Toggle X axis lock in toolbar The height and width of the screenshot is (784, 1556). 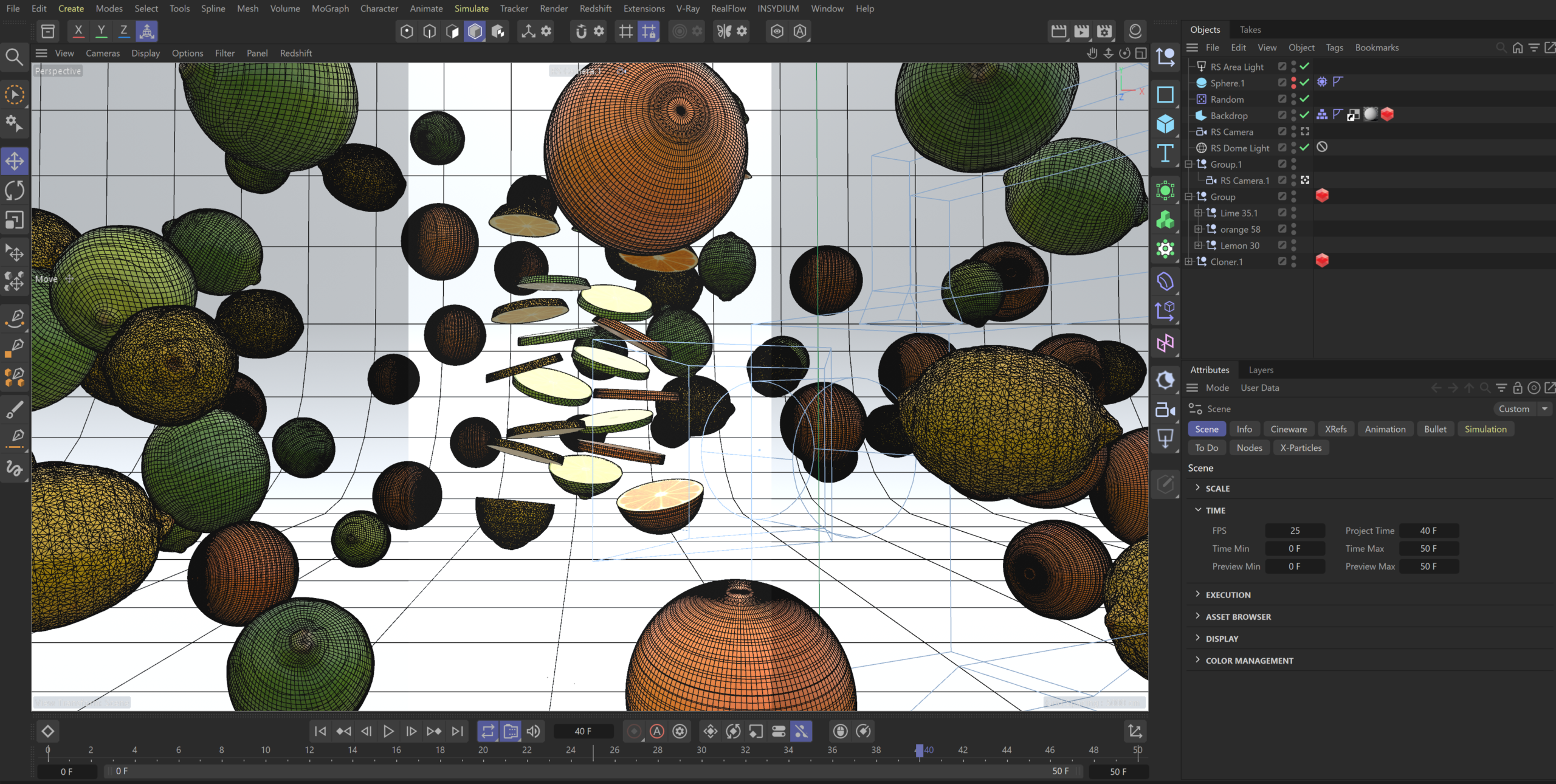tap(78, 31)
